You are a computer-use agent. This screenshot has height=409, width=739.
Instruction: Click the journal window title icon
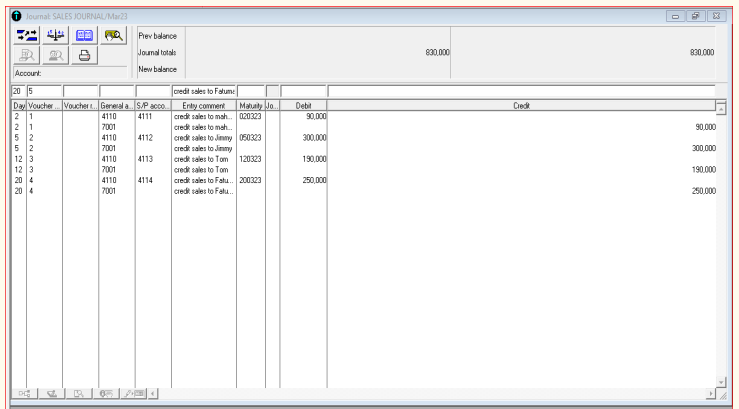[16, 16]
